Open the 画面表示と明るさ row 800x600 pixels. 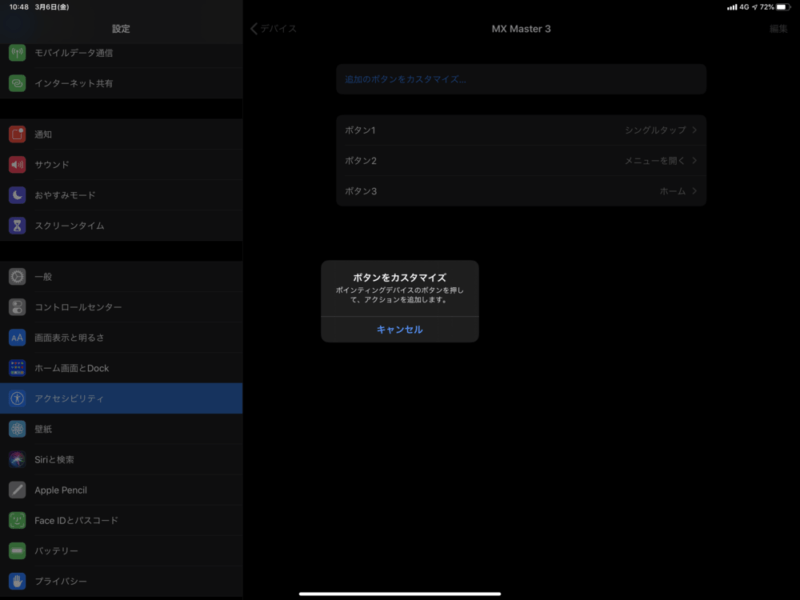click(121, 337)
